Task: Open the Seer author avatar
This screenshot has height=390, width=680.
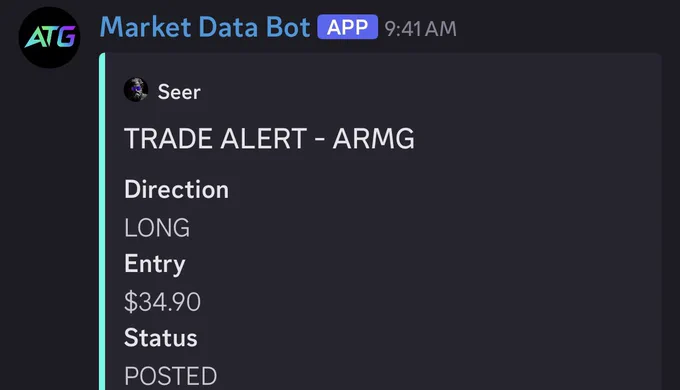Action: coord(136,90)
